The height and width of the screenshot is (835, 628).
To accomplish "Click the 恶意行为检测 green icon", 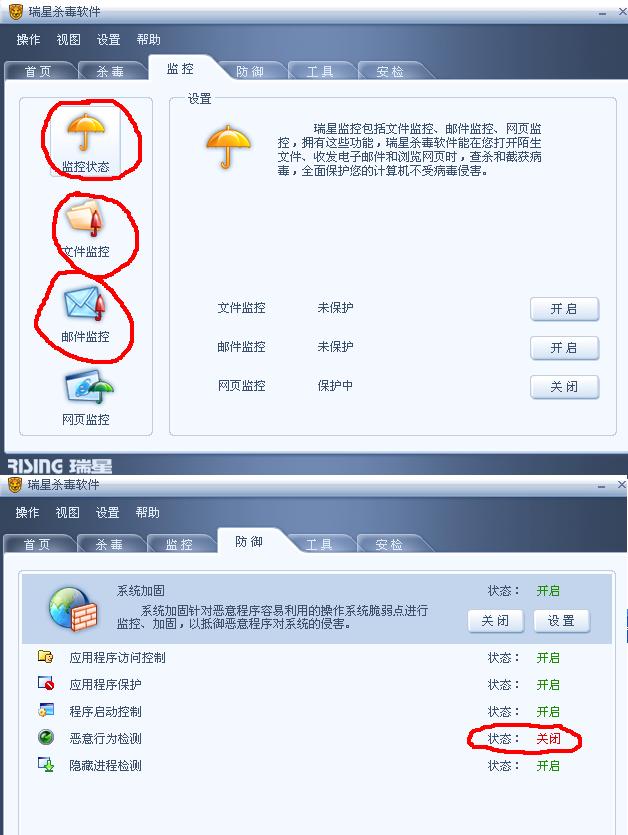I will 46,737.
